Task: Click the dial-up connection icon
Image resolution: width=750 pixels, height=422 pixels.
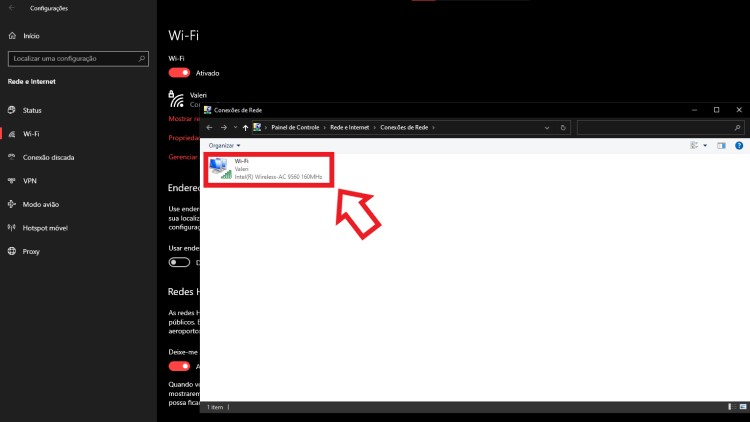Action: click(x=12, y=157)
